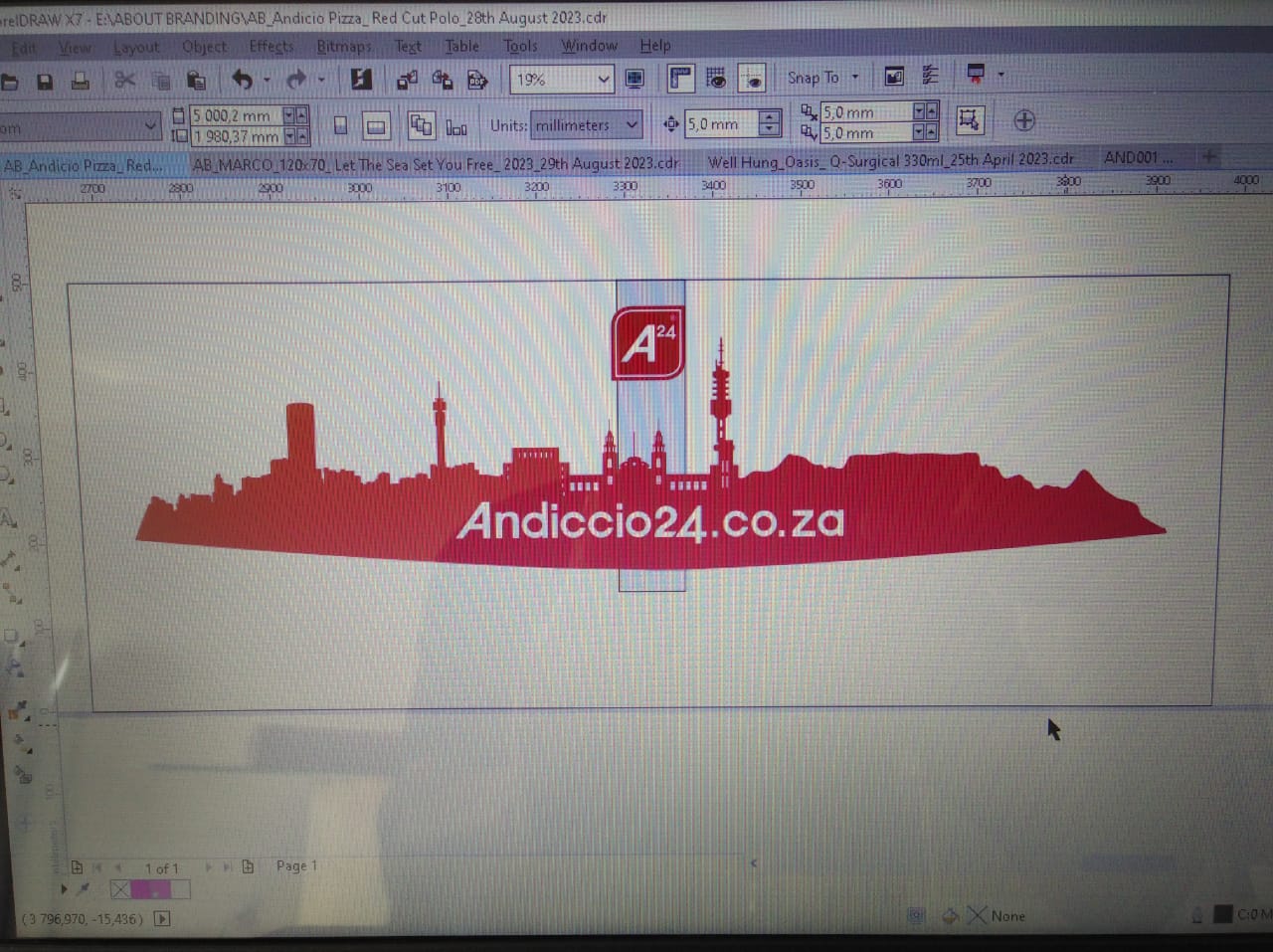
Task: Click the Page 1 tab label
Action: (x=296, y=865)
